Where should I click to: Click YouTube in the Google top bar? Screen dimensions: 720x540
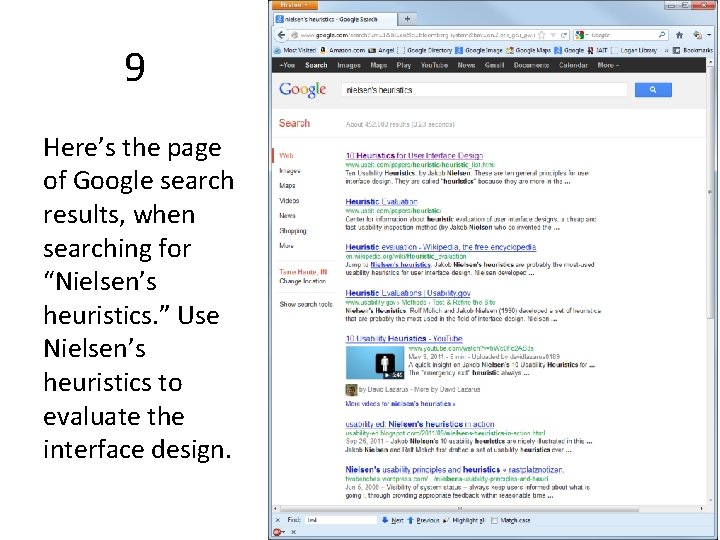434,65
